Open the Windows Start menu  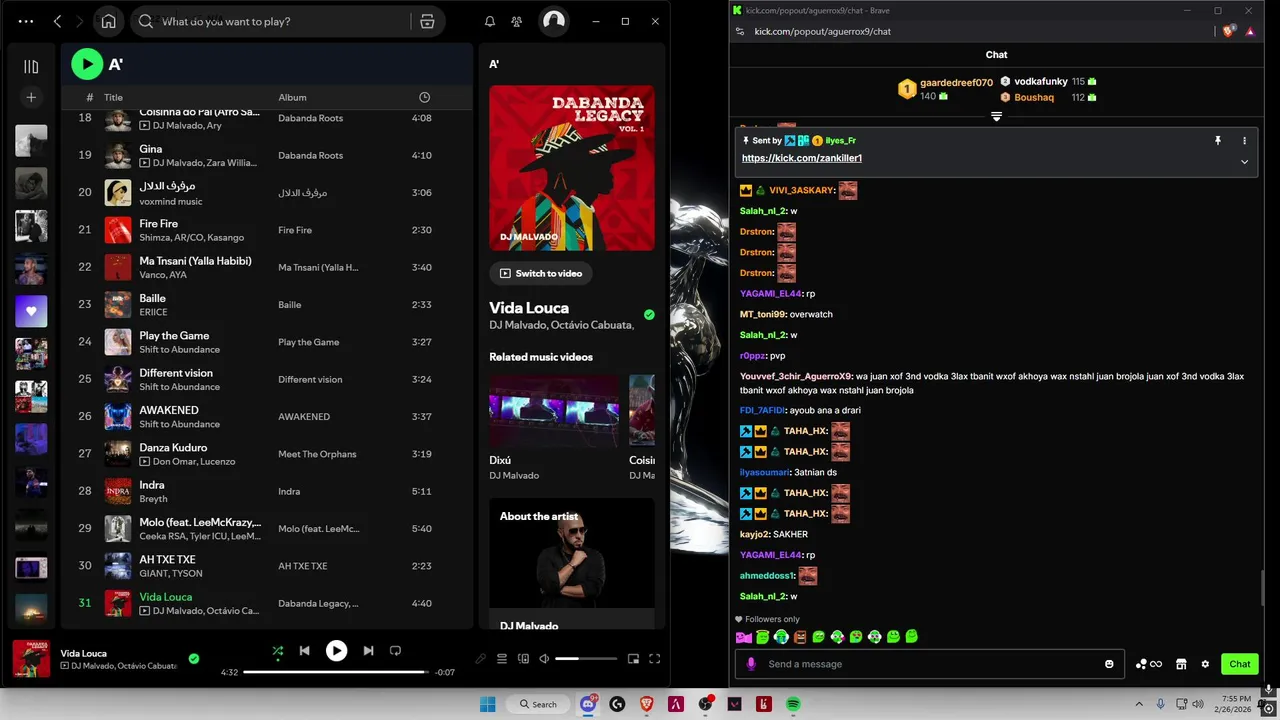[x=487, y=704]
